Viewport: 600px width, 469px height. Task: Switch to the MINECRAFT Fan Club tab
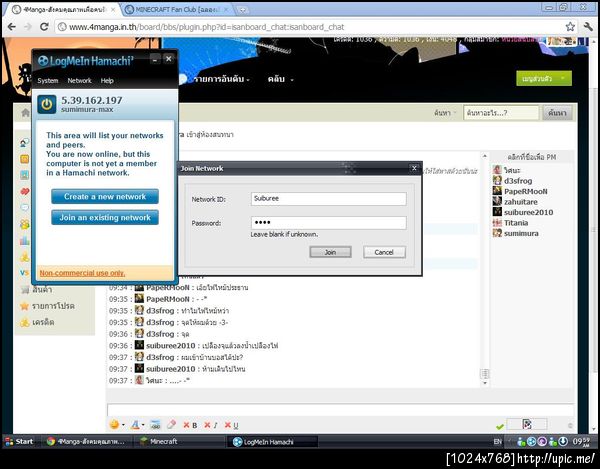(x=177, y=10)
